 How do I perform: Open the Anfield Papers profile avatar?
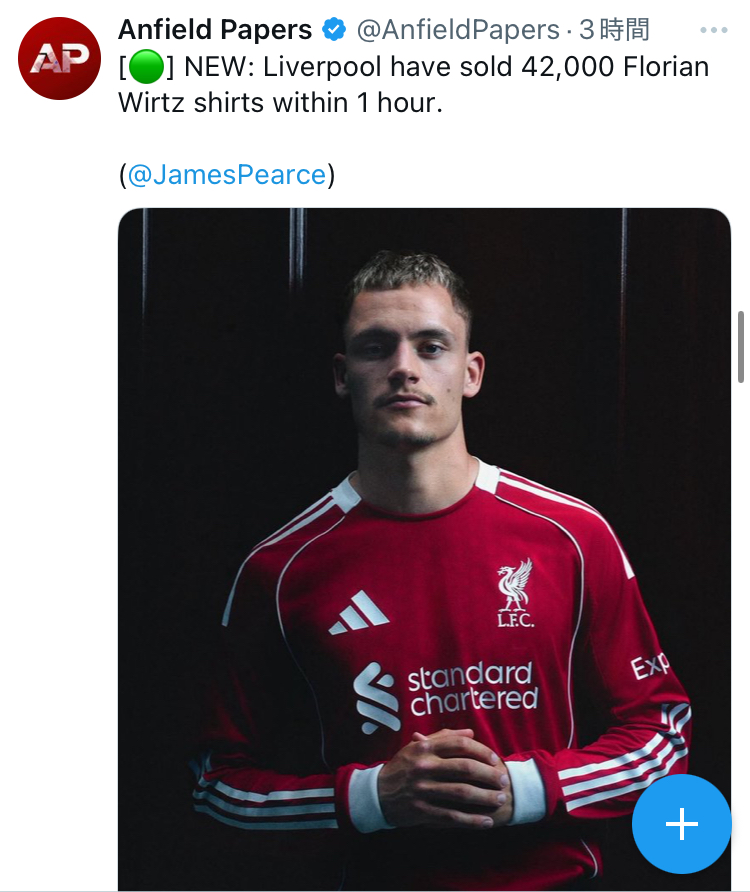(x=60, y=58)
